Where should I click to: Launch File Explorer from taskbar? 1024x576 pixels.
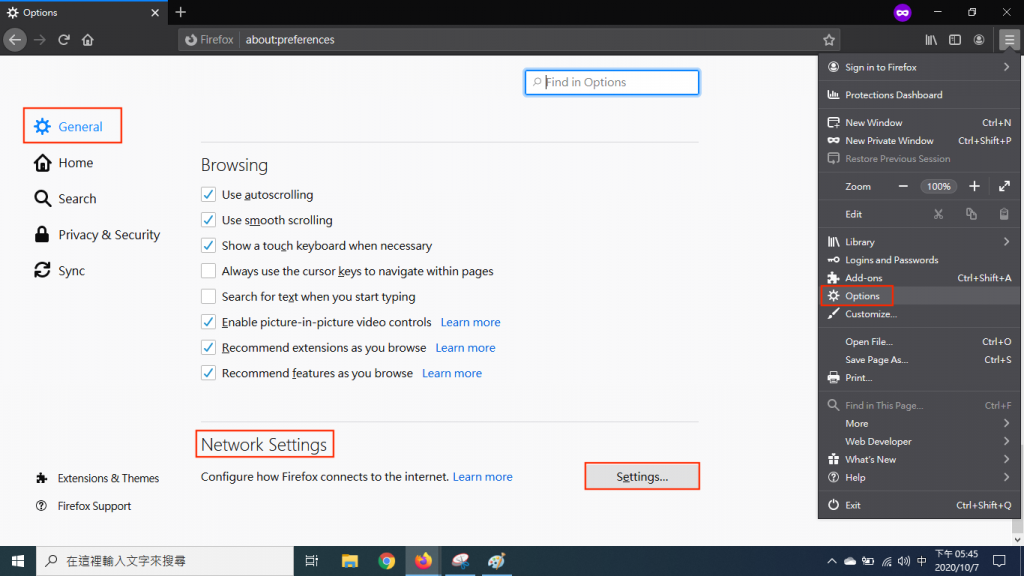tap(349, 561)
